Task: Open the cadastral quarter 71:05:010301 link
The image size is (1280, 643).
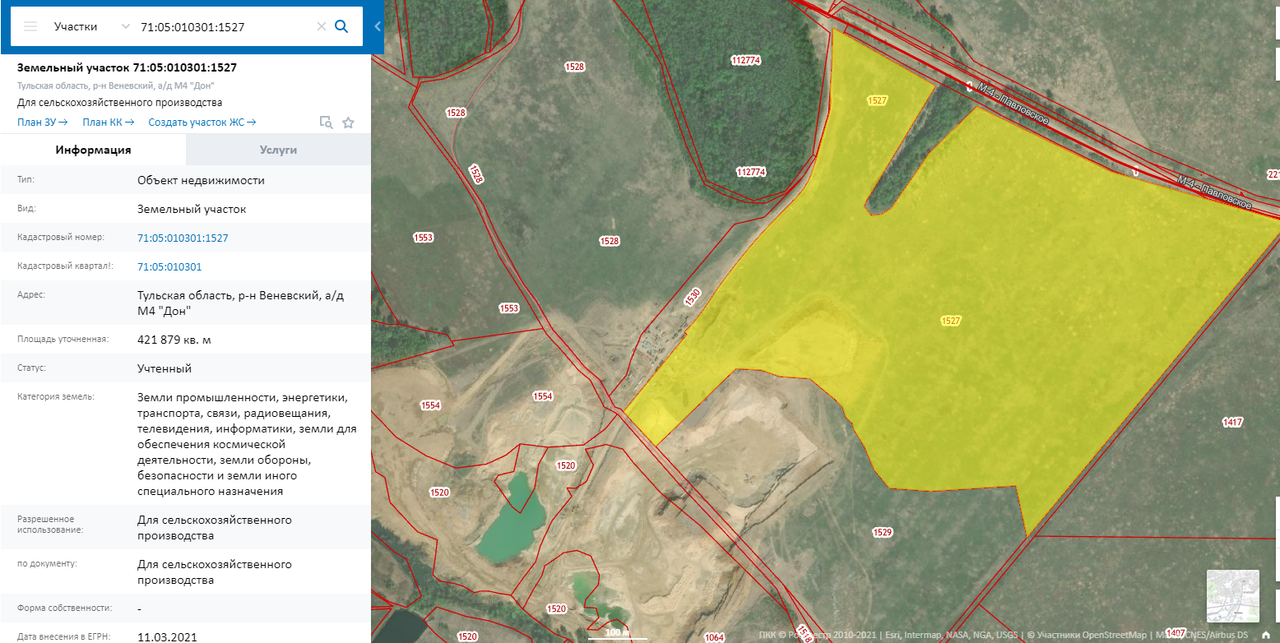Action: click(170, 267)
